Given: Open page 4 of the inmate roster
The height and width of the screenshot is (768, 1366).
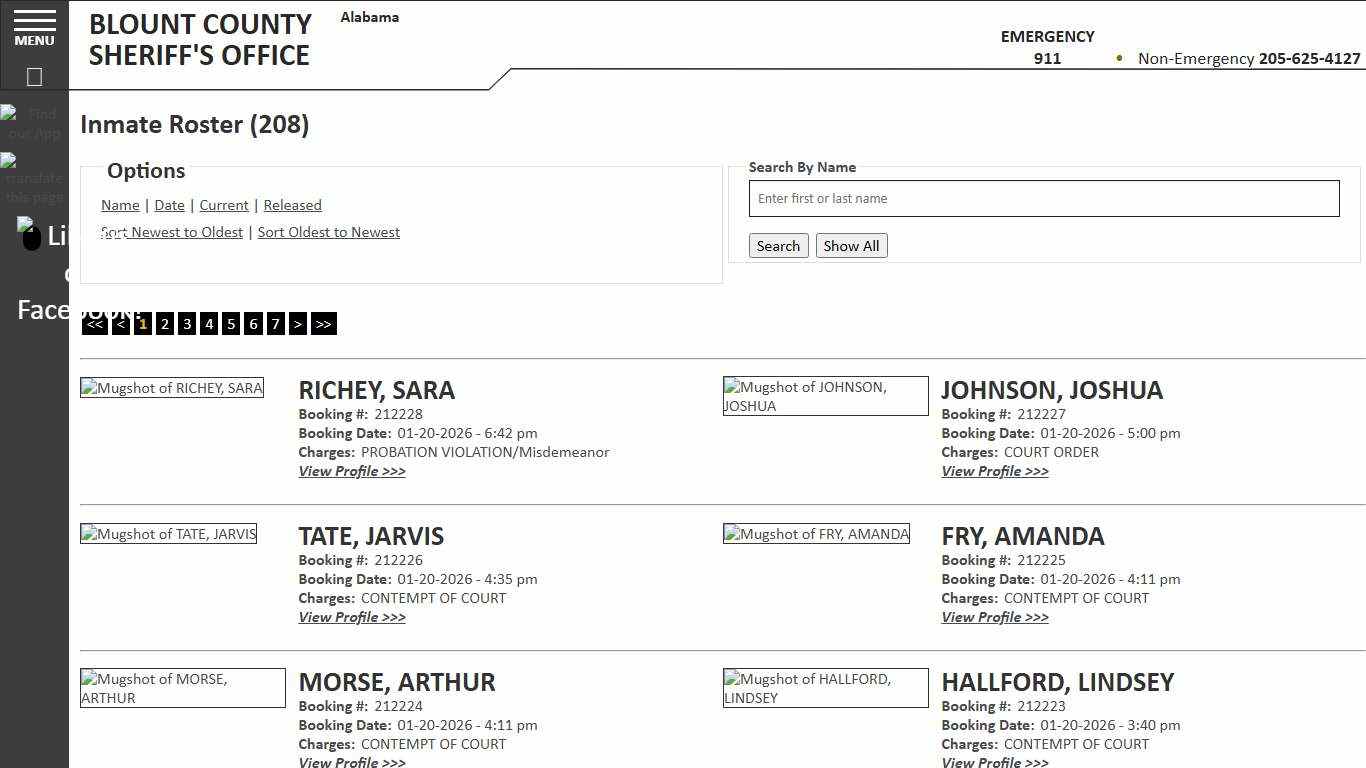Looking at the screenshot, I should coord(209,323).
